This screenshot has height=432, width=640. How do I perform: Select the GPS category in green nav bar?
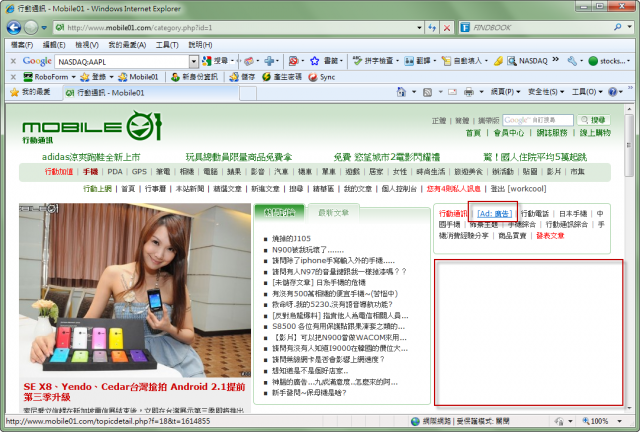pos(139,172)
